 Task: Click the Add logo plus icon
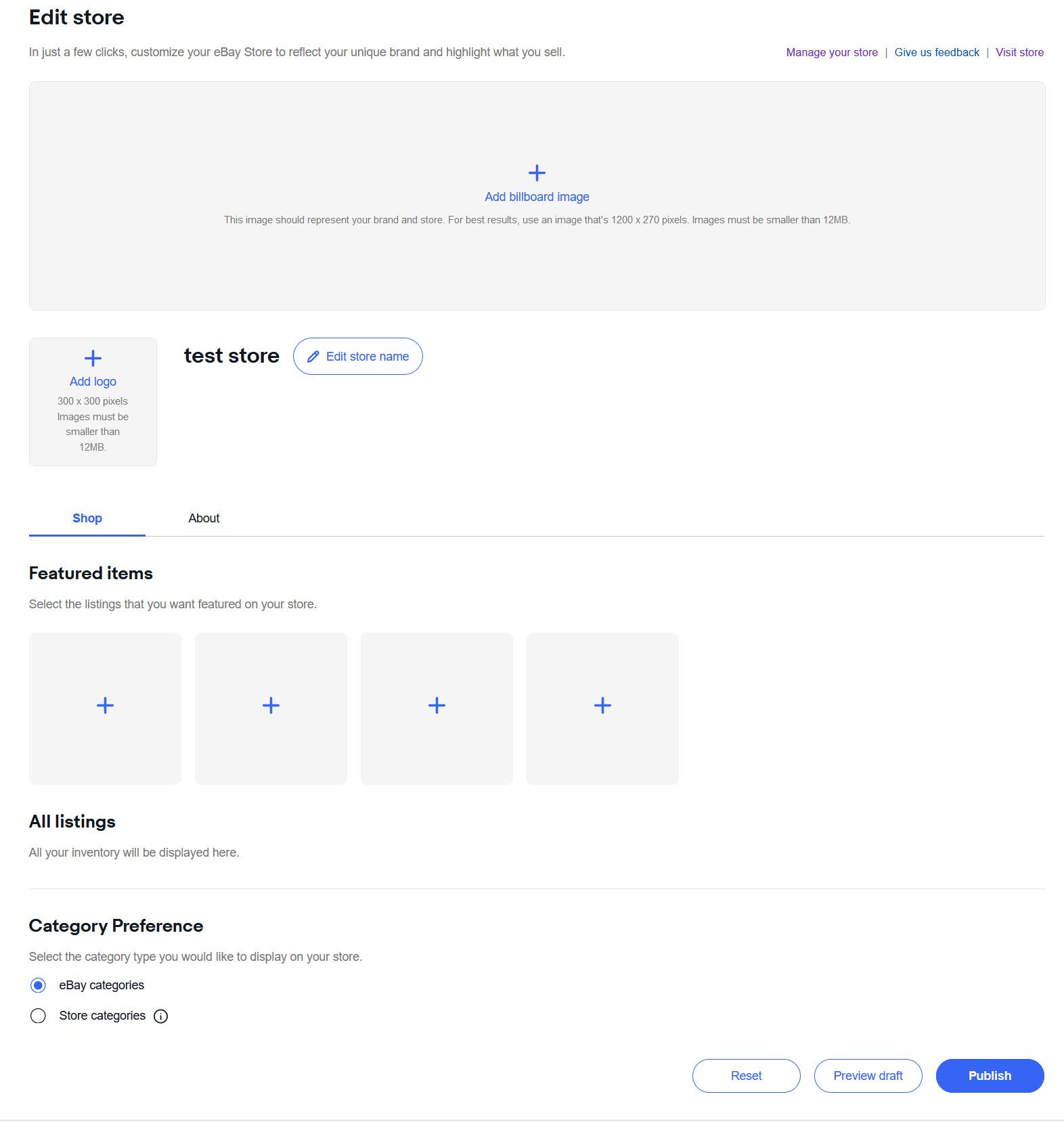pos(93,358)
